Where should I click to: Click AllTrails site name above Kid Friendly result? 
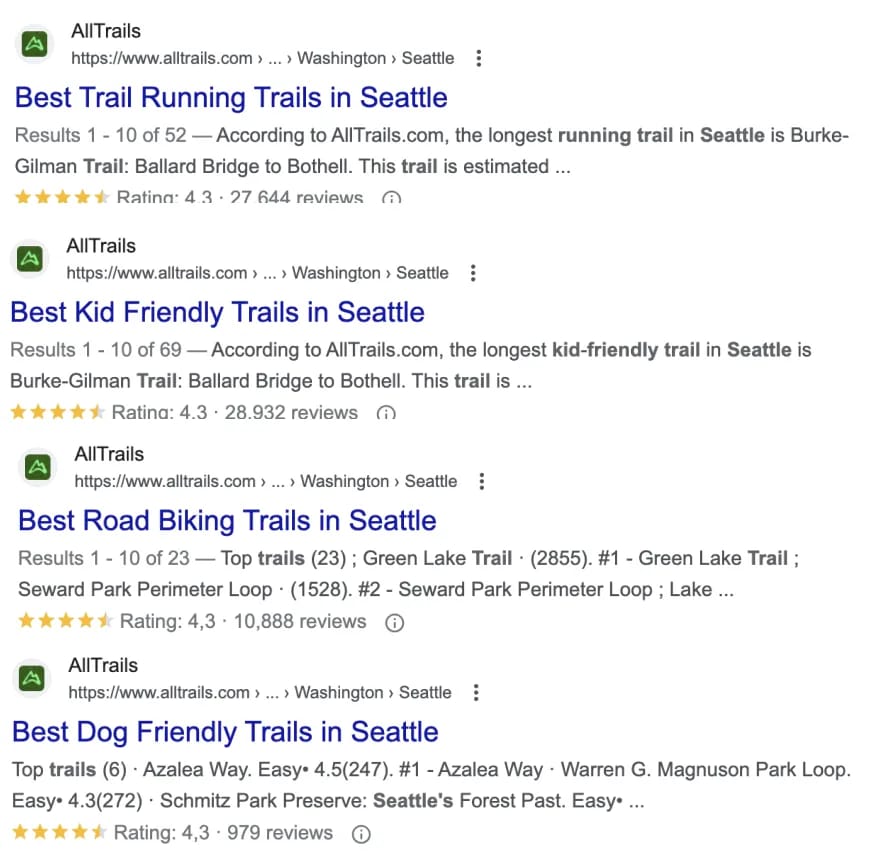[101, 246]
